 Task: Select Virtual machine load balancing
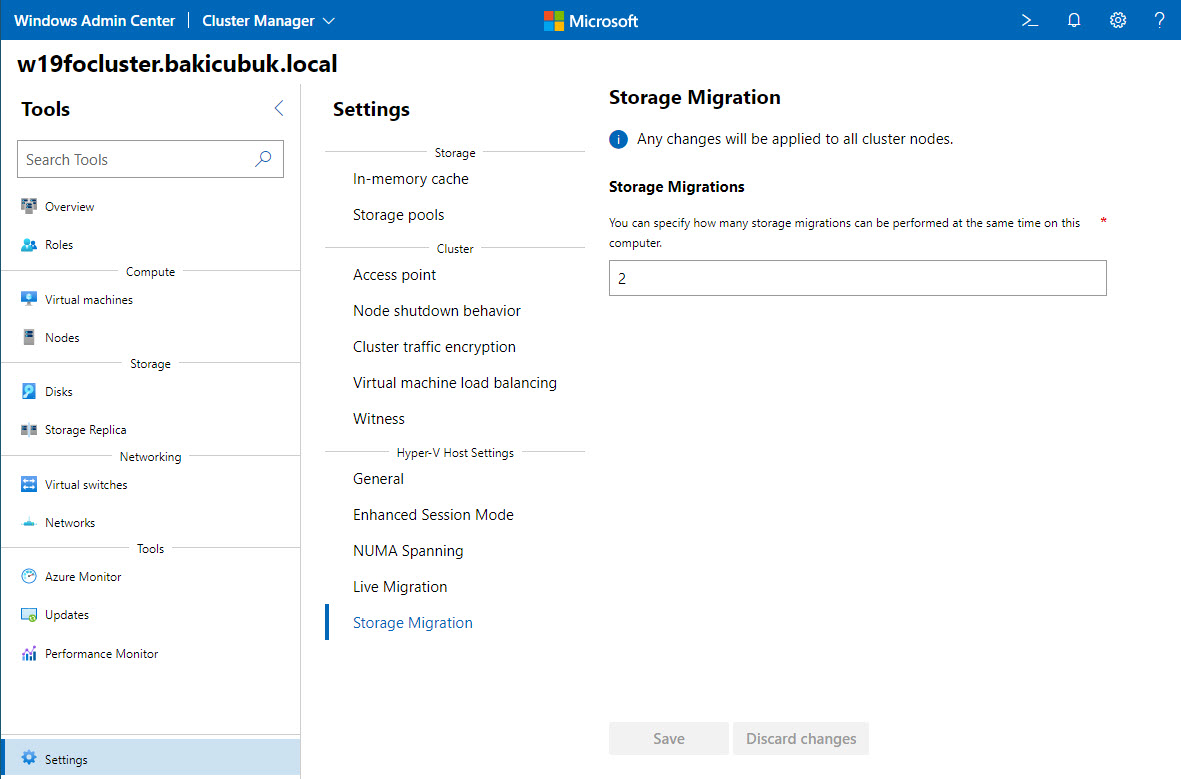[x=455, y=383]
